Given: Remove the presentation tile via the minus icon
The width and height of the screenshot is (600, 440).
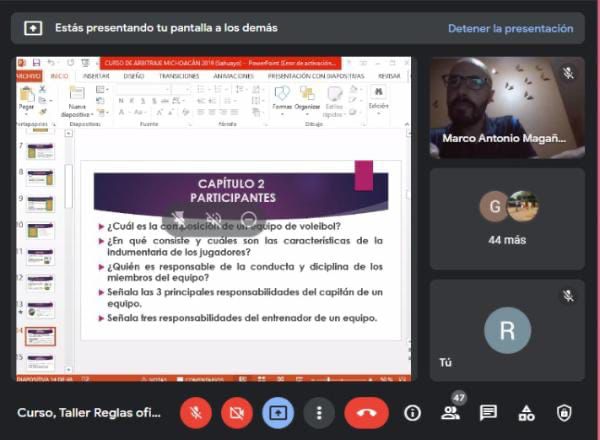Looking at the screenshot, I should [x=248, y=218].
